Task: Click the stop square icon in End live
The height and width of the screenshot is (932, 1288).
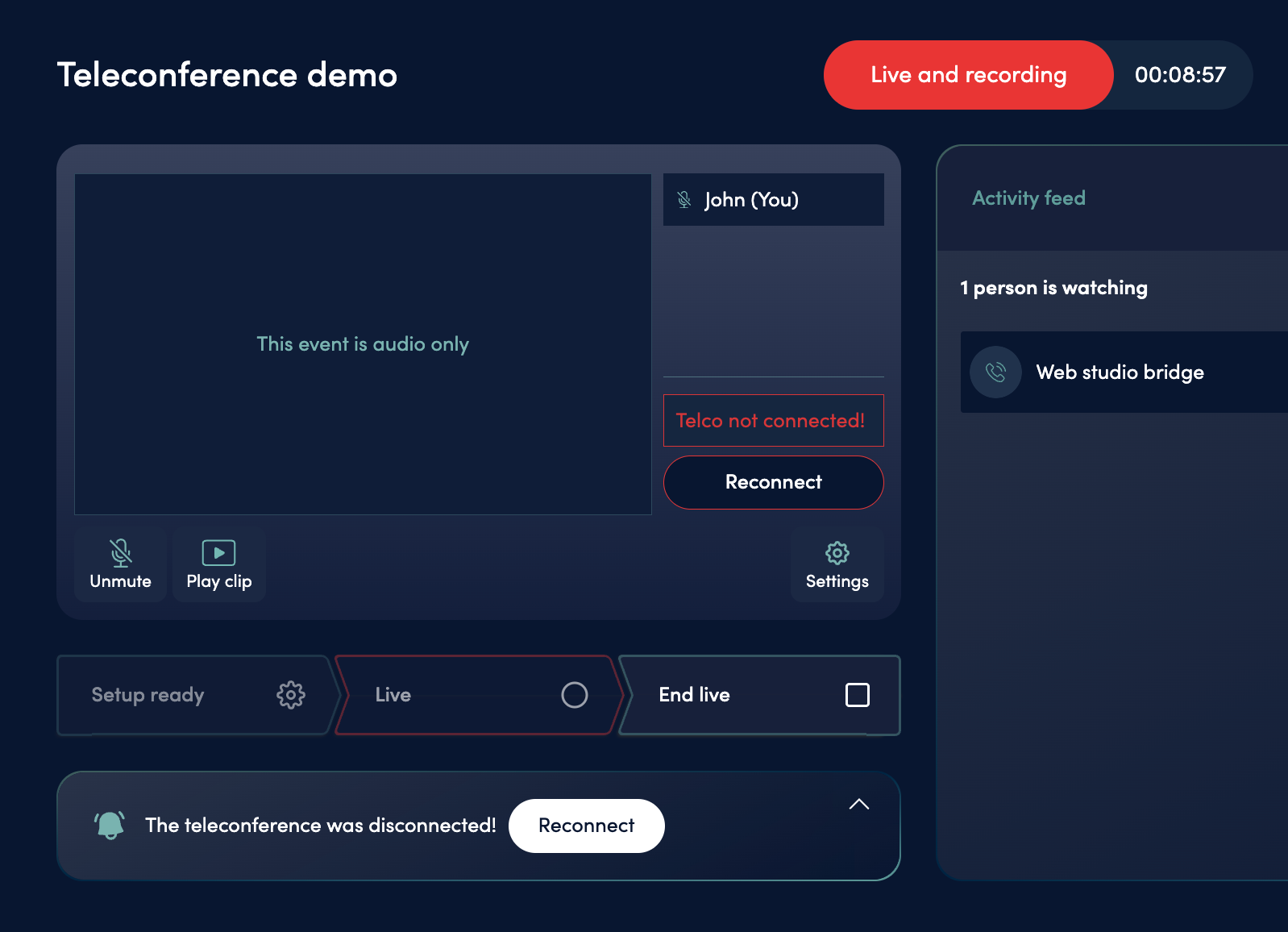Action: tap(857, 695)
